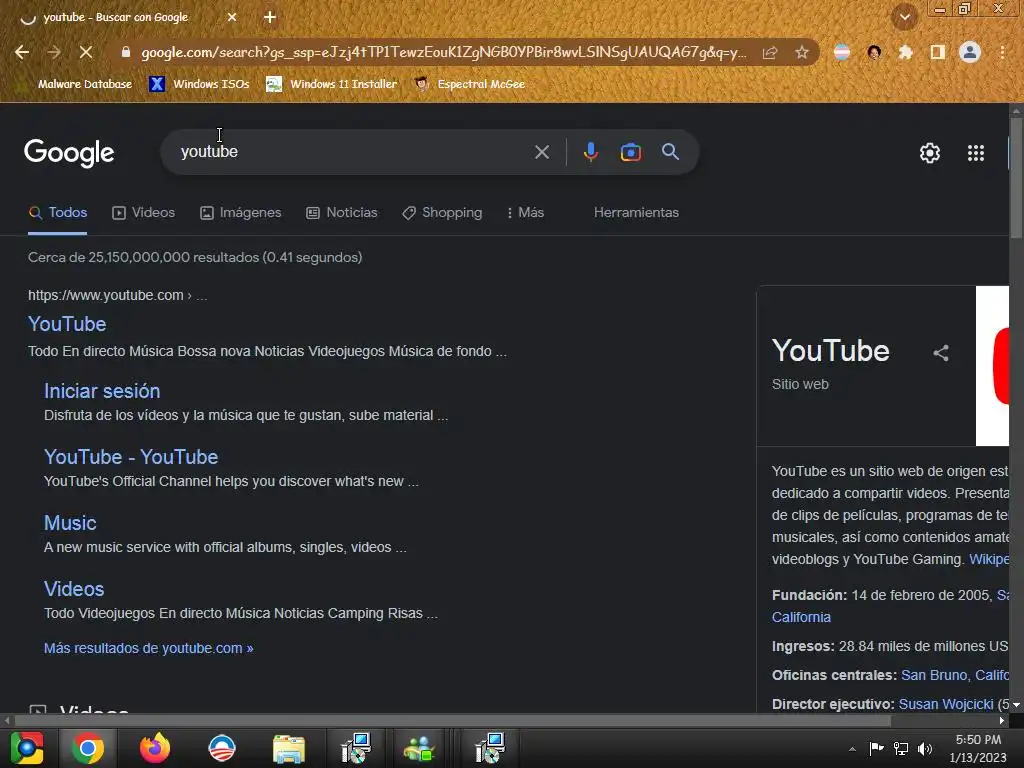This screenshot has width=1024, height=768.
Task: Open the Windows ISOs bookmark
Action: (199, 84)
